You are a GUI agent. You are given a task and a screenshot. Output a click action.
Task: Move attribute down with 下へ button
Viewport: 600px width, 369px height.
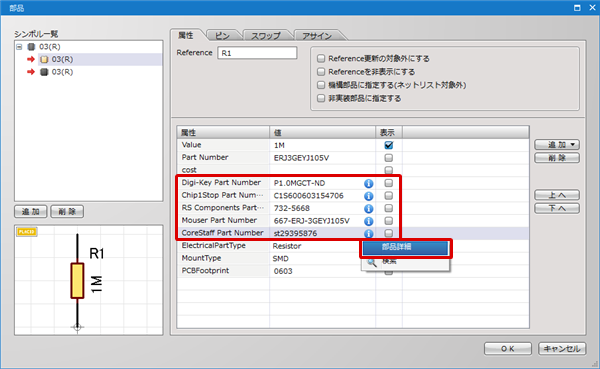(557, 208)
